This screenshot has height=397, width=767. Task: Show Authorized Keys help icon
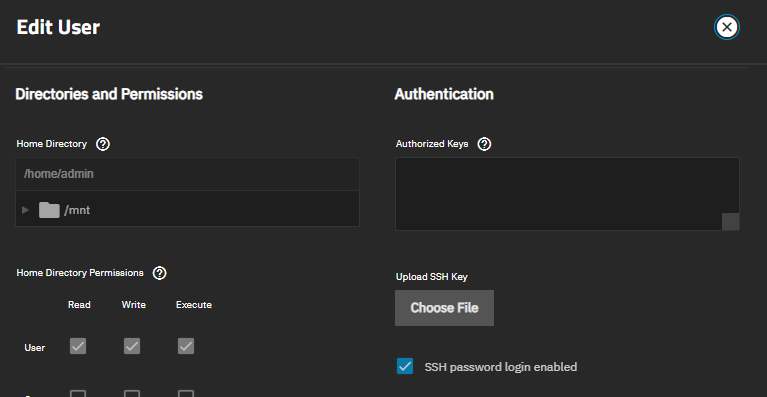[484, 144]
